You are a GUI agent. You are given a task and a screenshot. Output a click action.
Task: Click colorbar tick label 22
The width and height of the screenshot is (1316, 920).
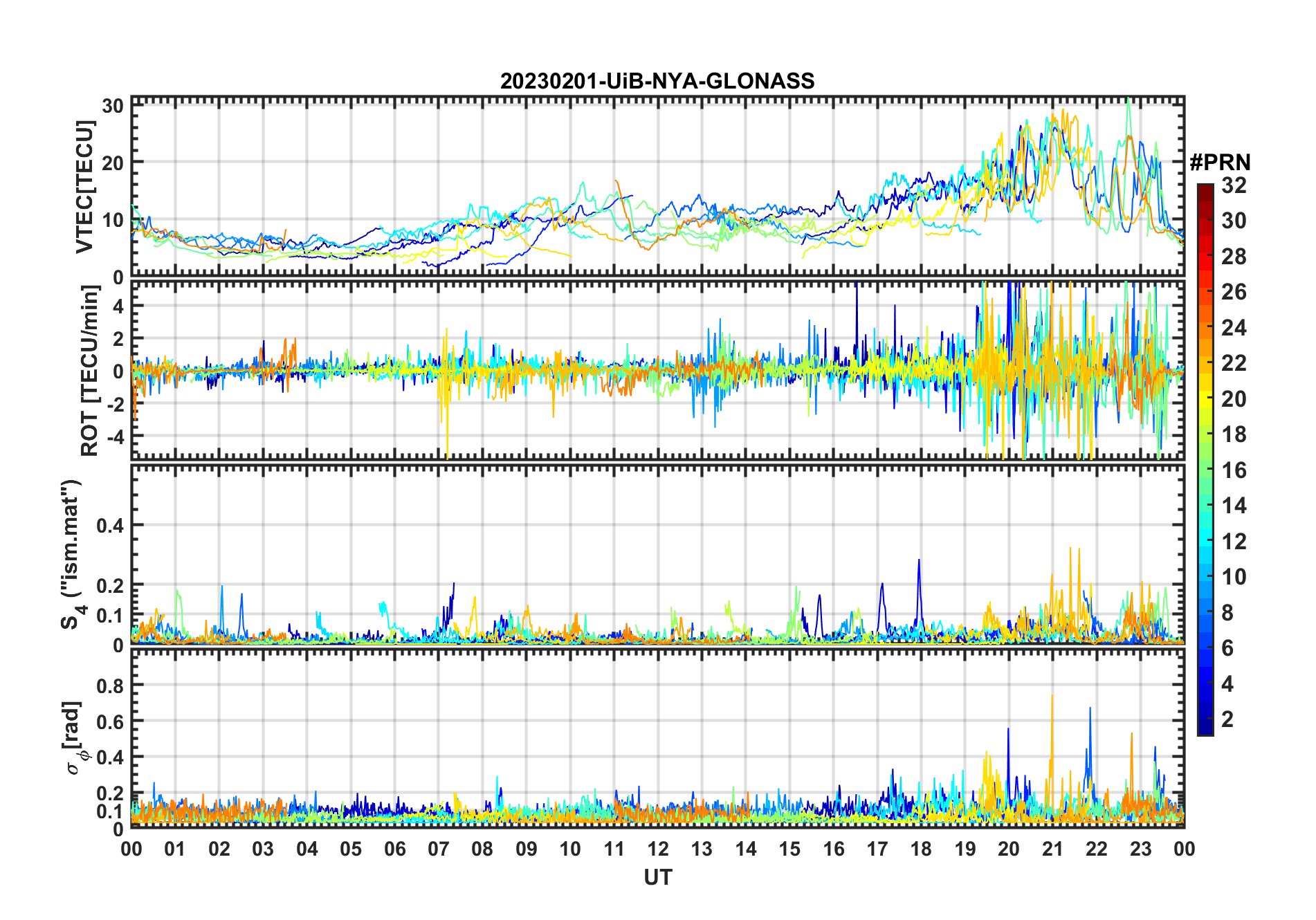[x=1234, y=363]
